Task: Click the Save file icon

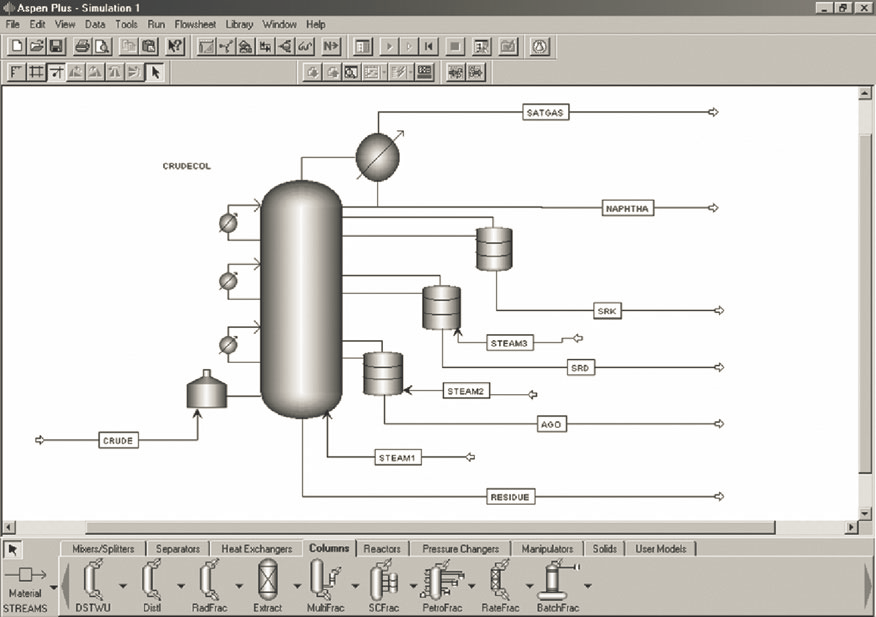Action: click(x=56, y=46)
